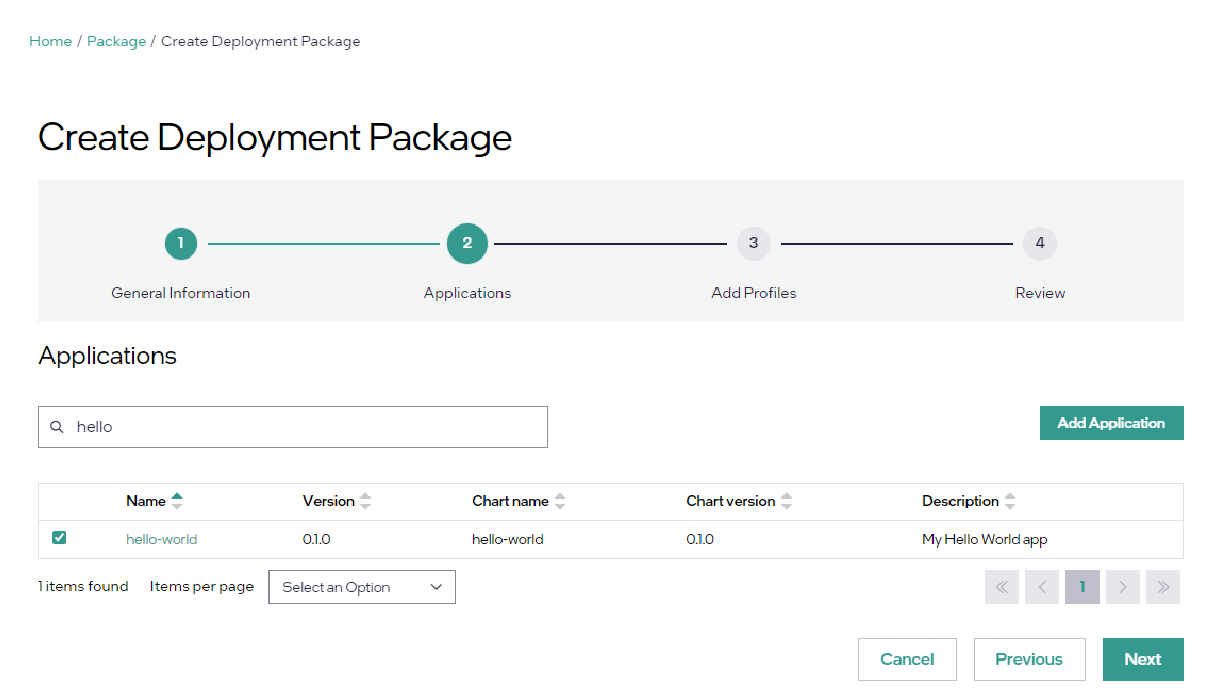Open the Package breadcrumb link
This screenshot has height=699, width=1223.
click(116, 41)
